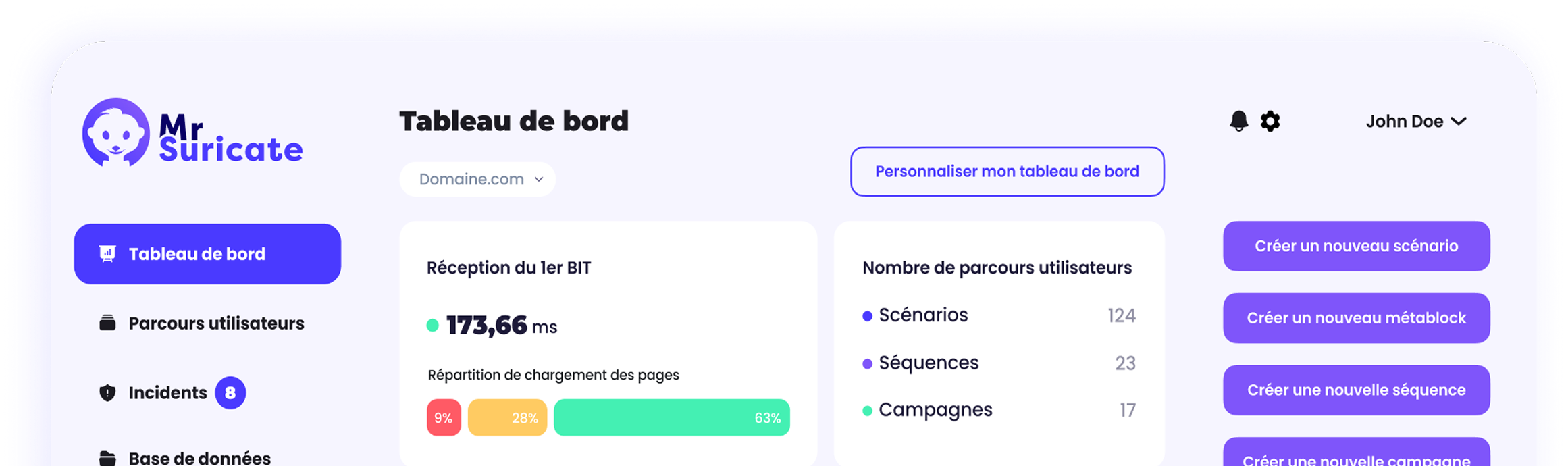Click the Tableau de bord sidebar icon
This screenshot has height=466, width=1568.
pos(107,254)
